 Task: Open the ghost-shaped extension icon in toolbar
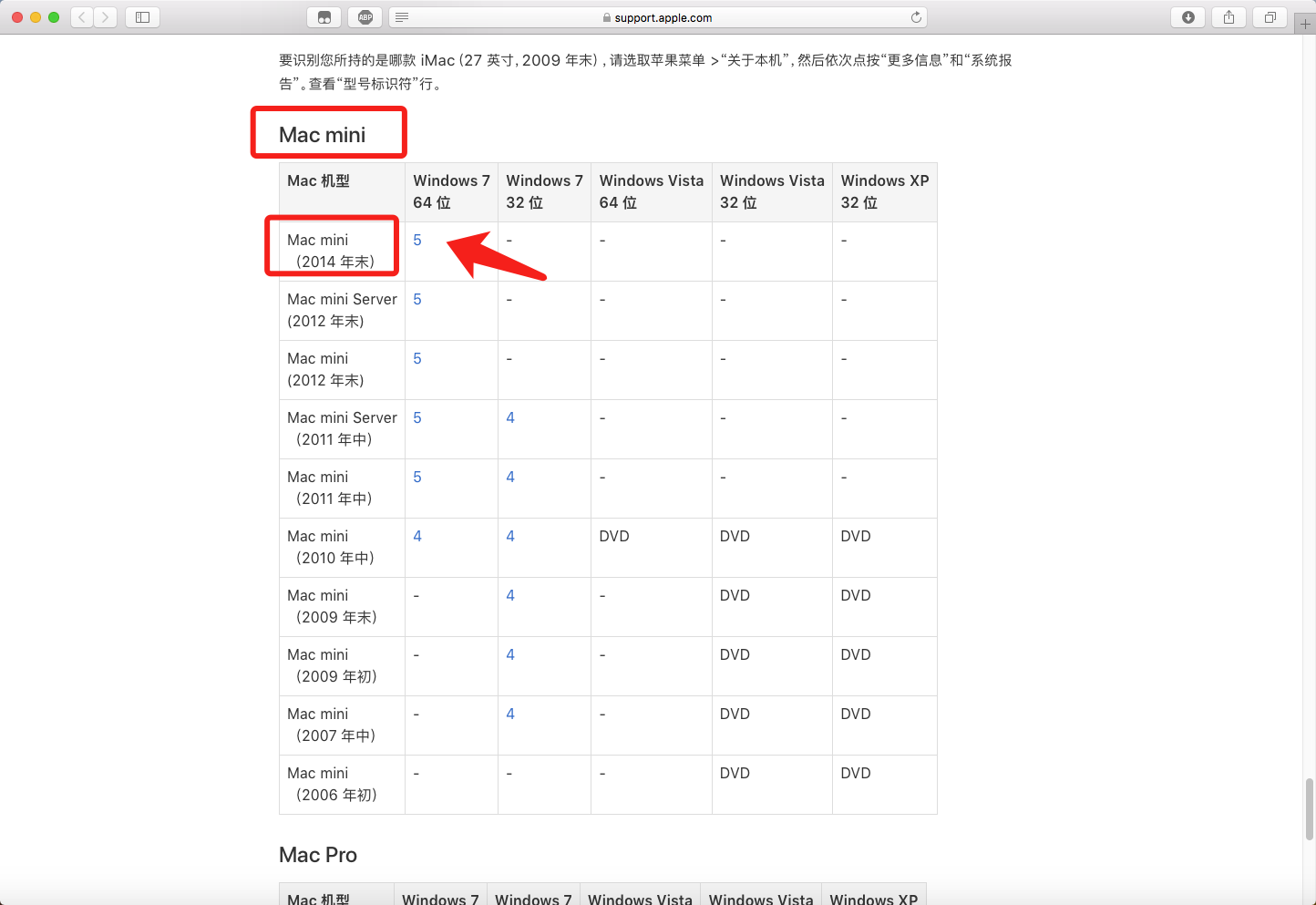(x=324, y=17)
